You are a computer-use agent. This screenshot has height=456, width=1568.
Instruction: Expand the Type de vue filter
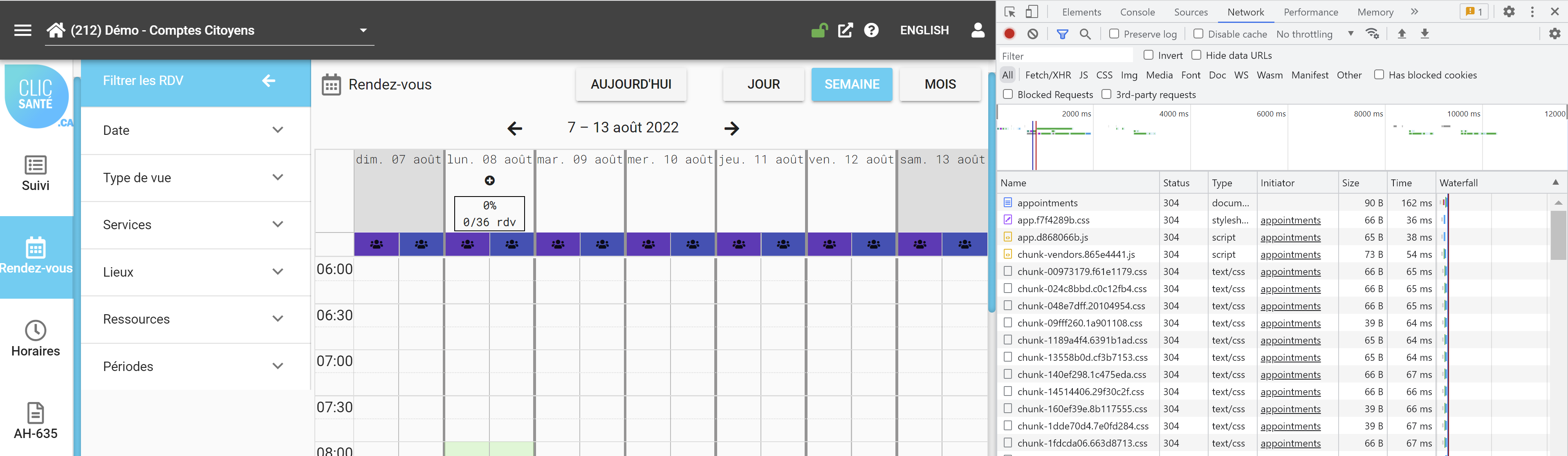point(194,177)
